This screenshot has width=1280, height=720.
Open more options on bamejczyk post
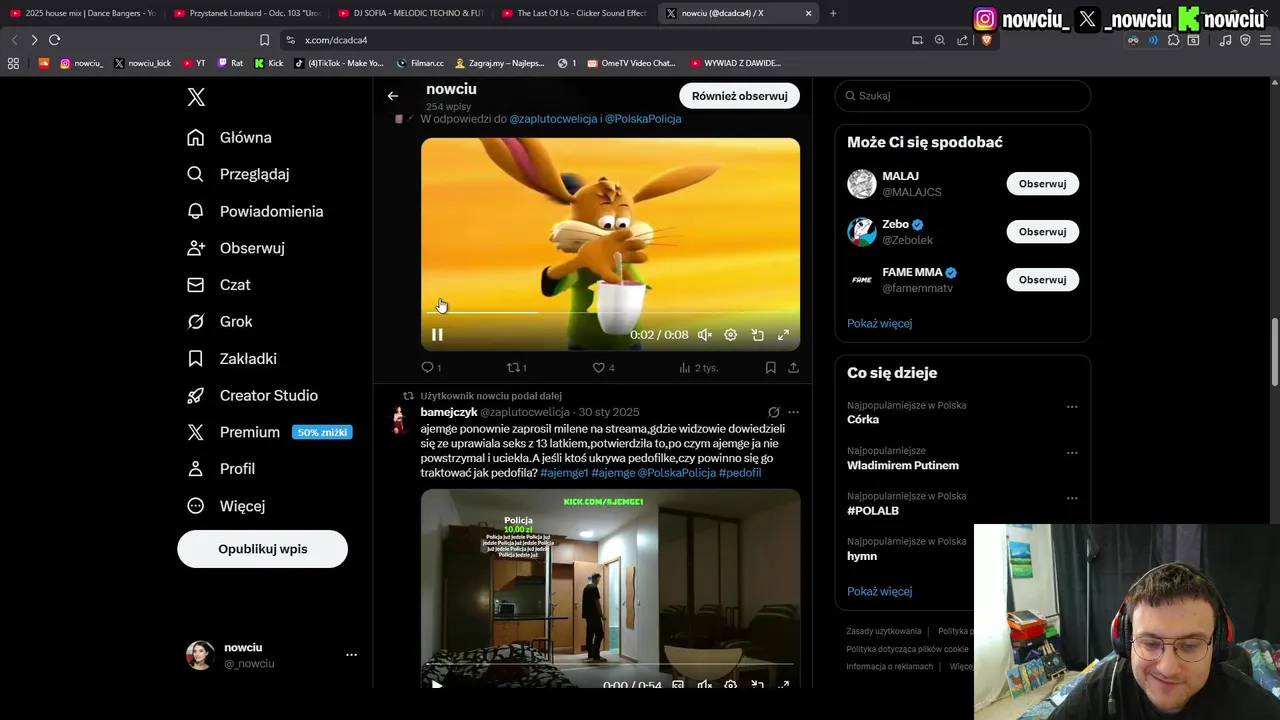[x=793, y=412]
